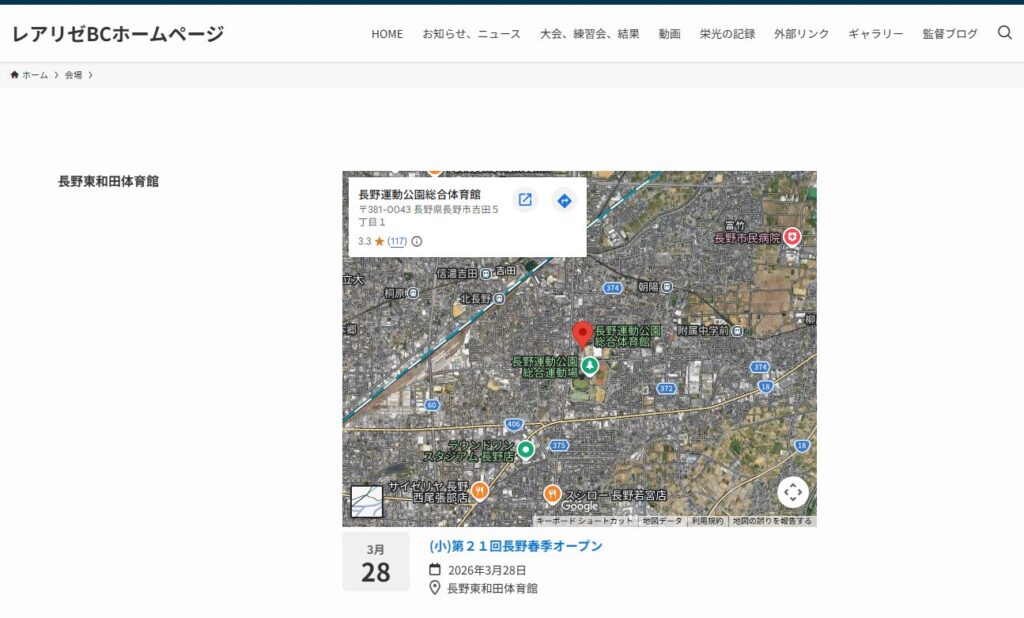The width and height of the screenshot is (1024, 618).
Task: Click the 117 reviews link
Action: point(397,241)
